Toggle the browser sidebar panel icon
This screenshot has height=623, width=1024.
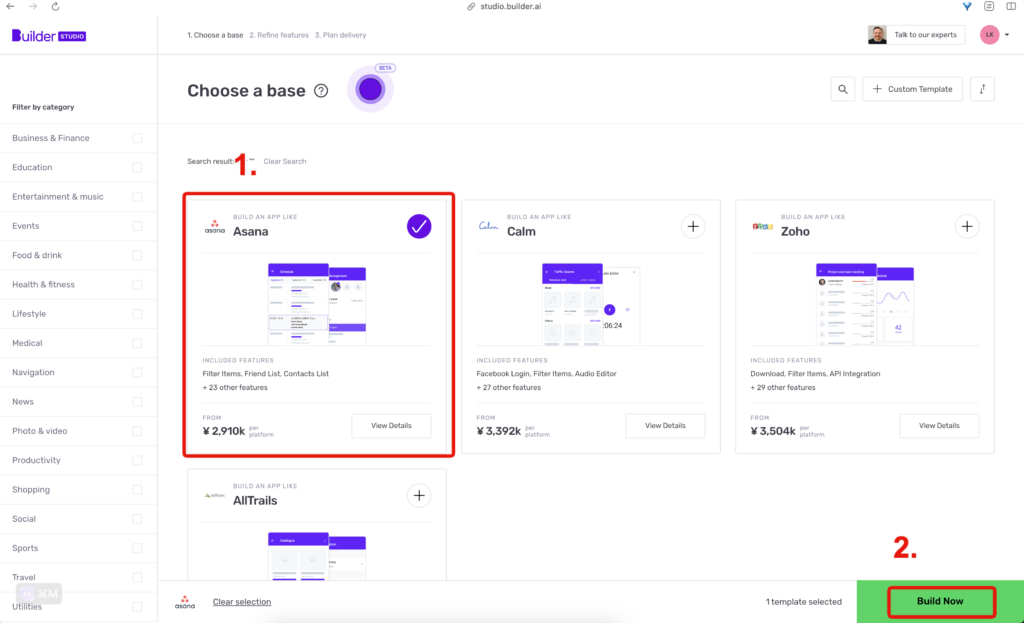1011,7
